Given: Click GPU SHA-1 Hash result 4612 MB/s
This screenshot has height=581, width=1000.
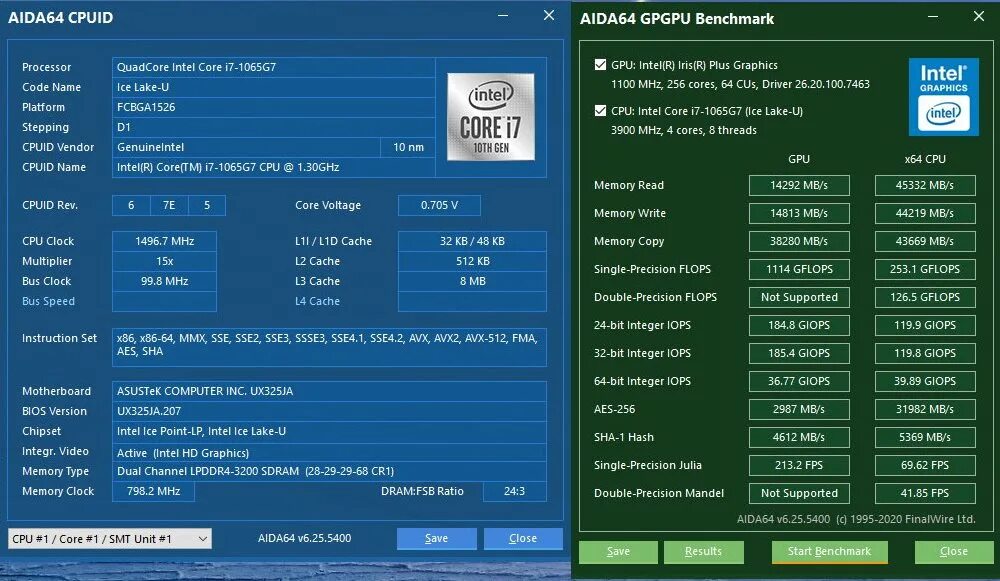Looking at the screenshot, I should 799,438.
